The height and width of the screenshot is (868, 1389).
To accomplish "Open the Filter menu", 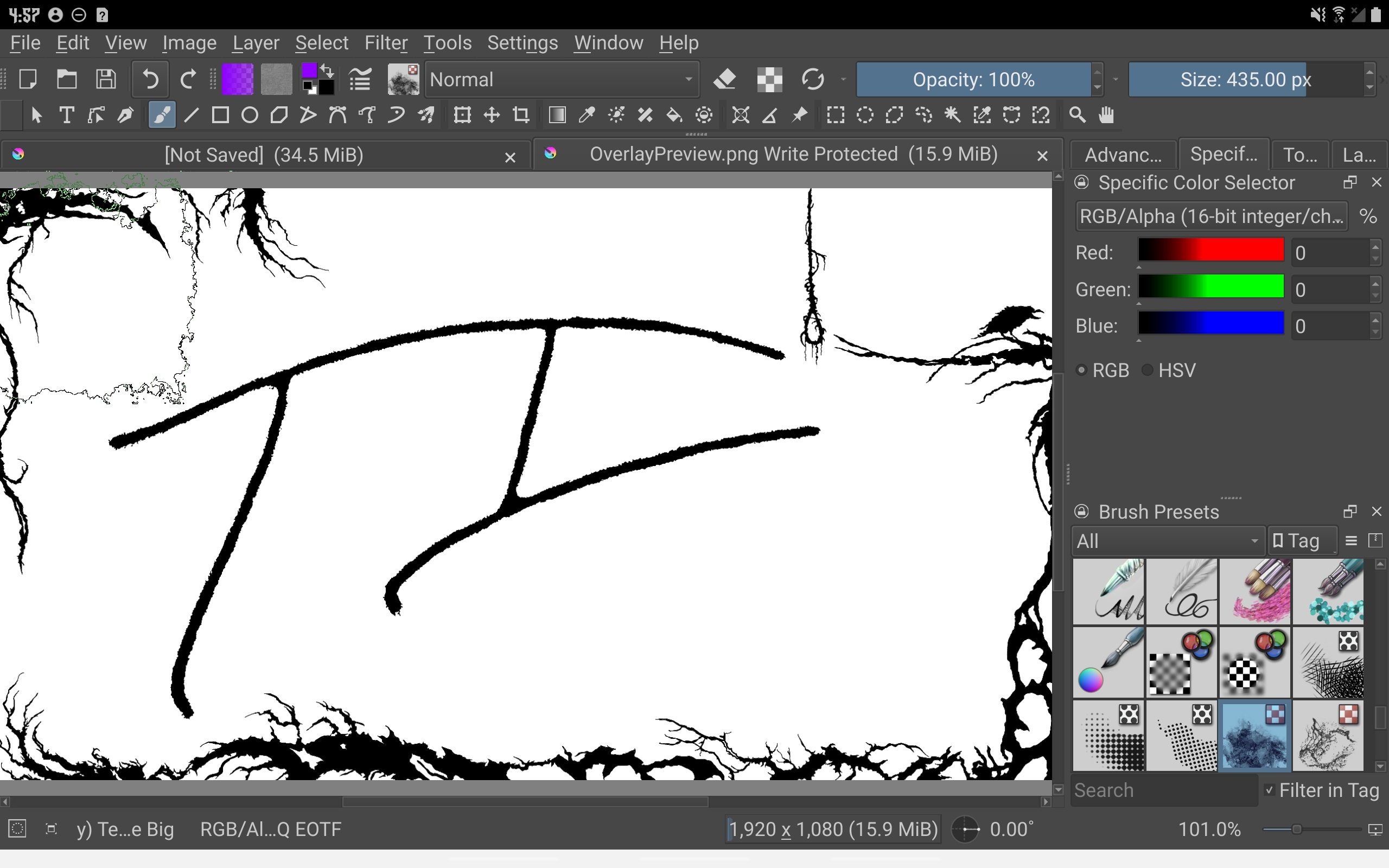I will tap(386, 43).
